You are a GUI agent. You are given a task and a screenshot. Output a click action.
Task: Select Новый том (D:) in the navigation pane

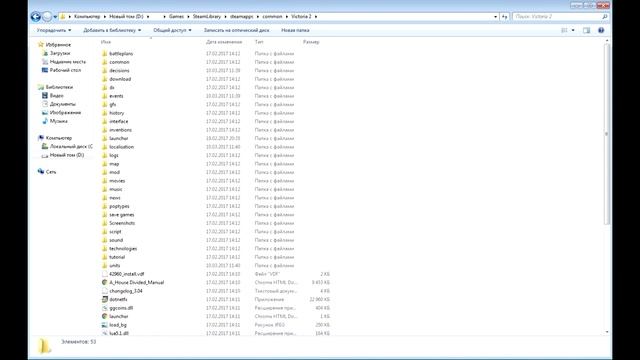tap(67, 155)
